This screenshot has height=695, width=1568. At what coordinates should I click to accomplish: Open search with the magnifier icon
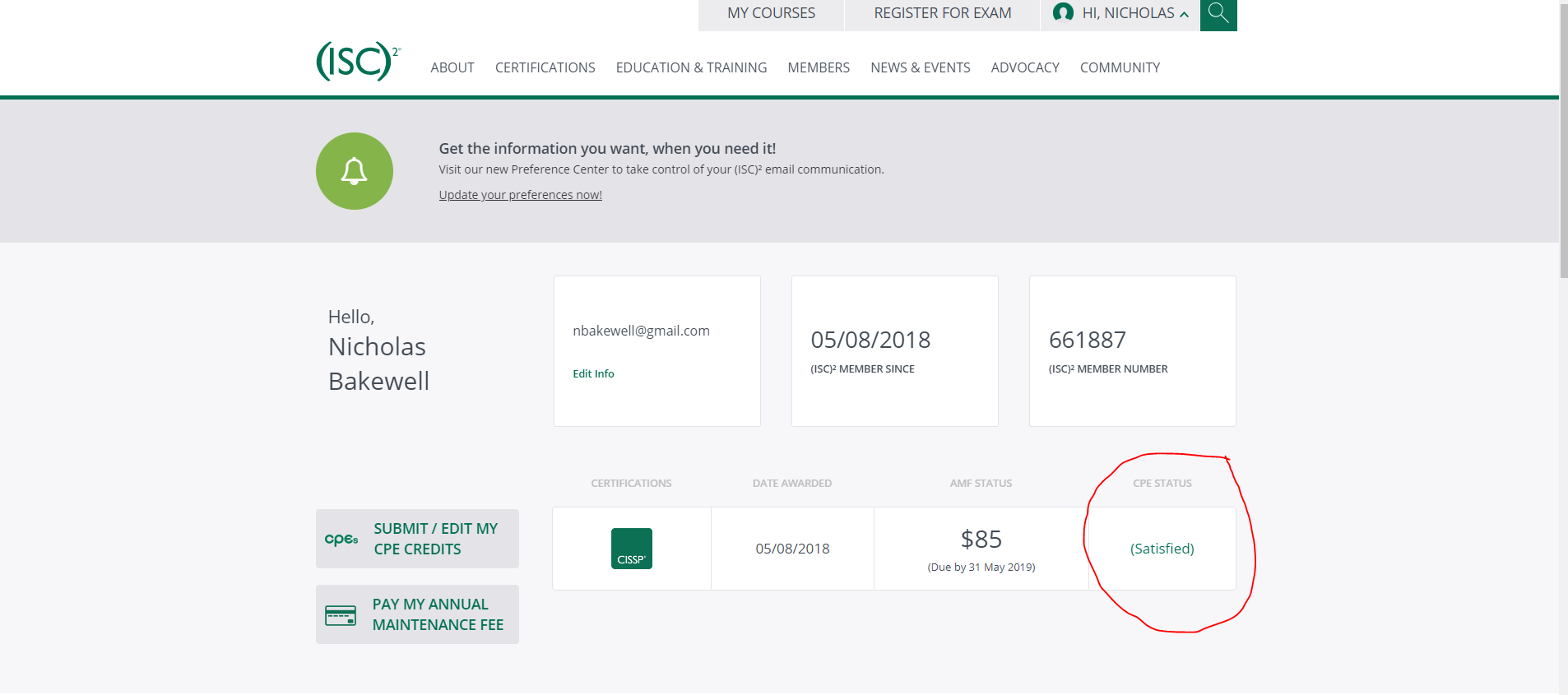1218,14
